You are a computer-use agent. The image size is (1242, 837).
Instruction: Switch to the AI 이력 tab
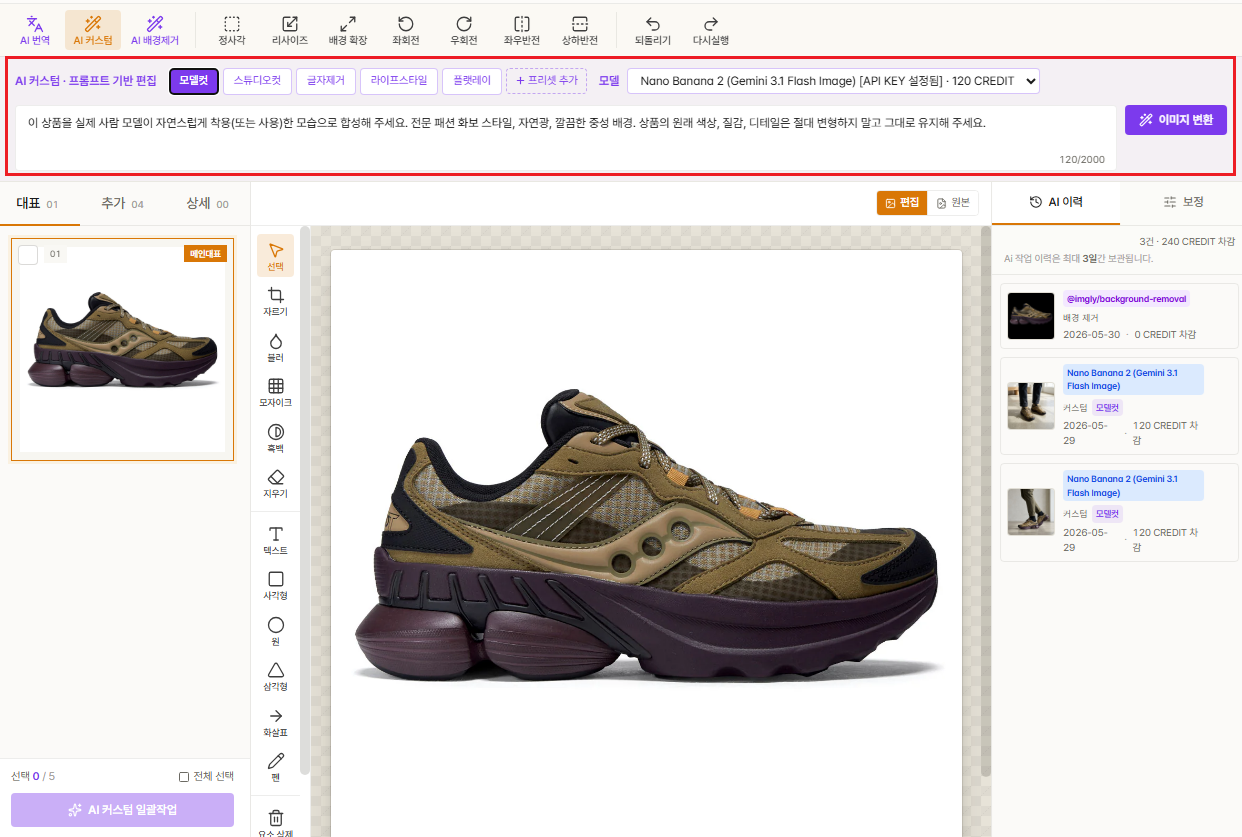1056,202
